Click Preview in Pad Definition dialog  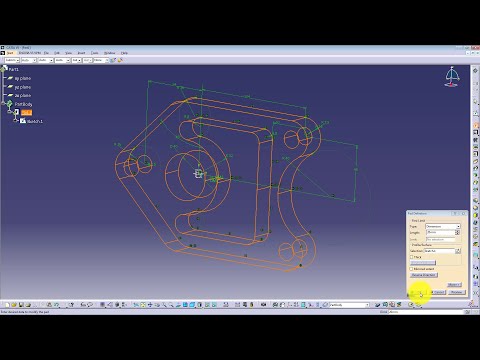click(457, 292)
